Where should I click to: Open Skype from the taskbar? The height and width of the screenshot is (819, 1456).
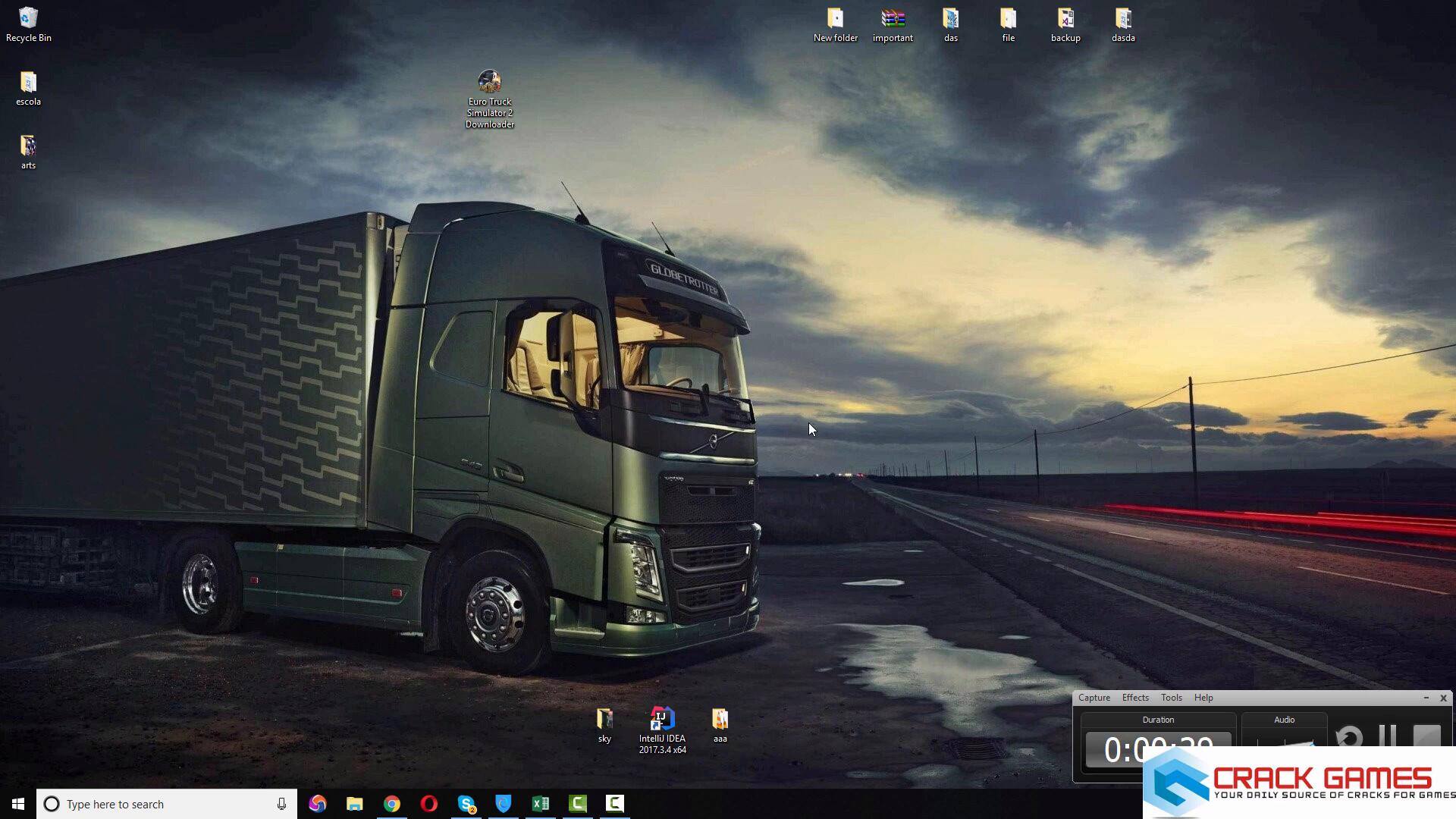[466, 804]
